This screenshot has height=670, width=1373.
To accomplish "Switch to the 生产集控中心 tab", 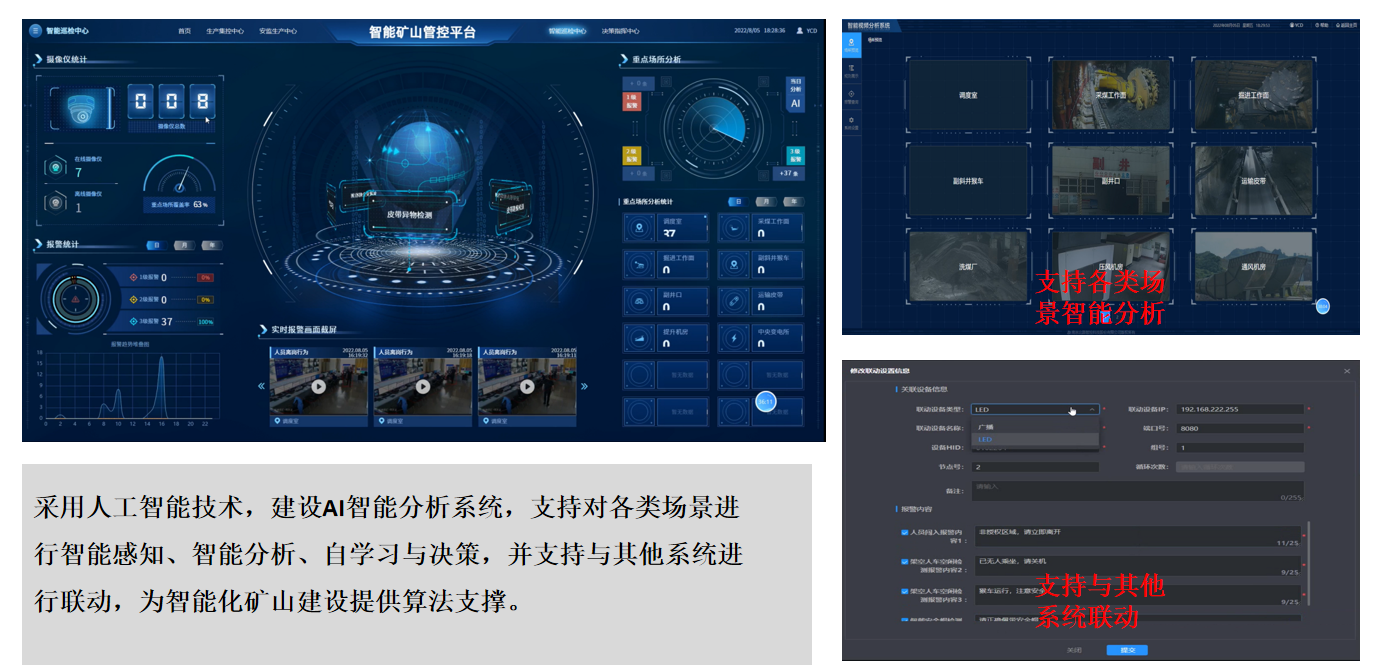I will (225, 31).
